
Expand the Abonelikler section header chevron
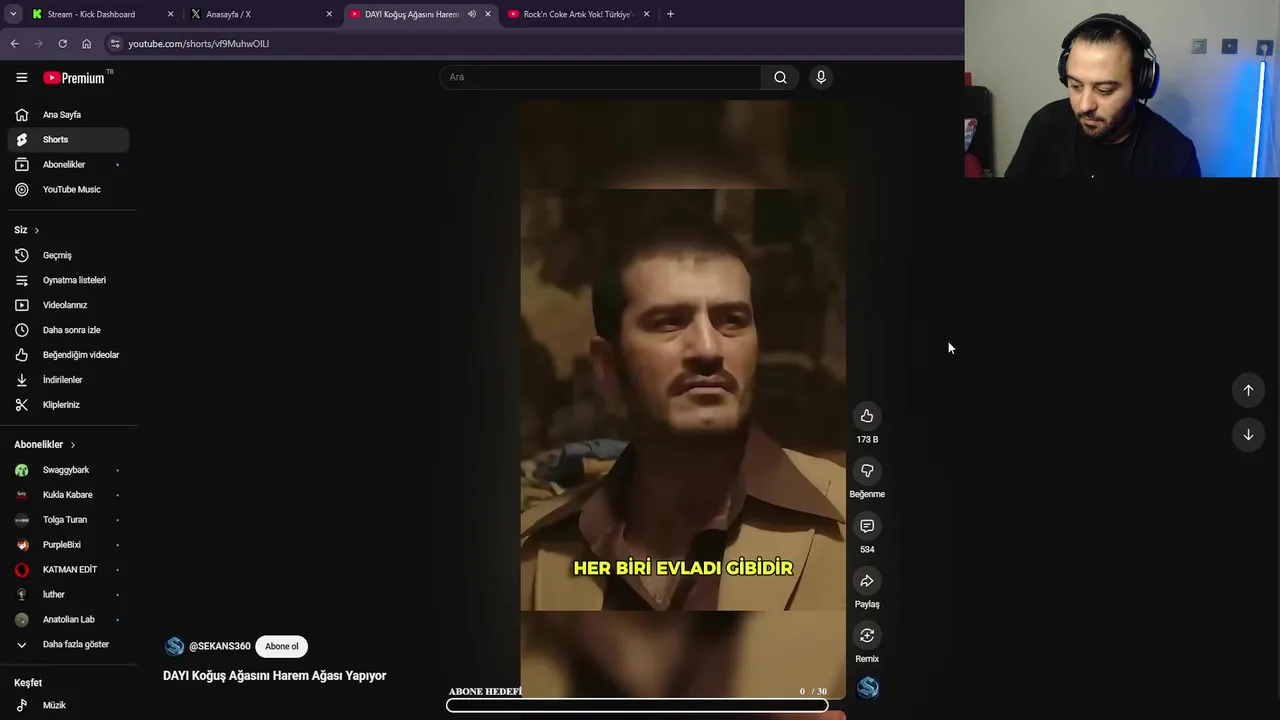(x=72, y=445)
